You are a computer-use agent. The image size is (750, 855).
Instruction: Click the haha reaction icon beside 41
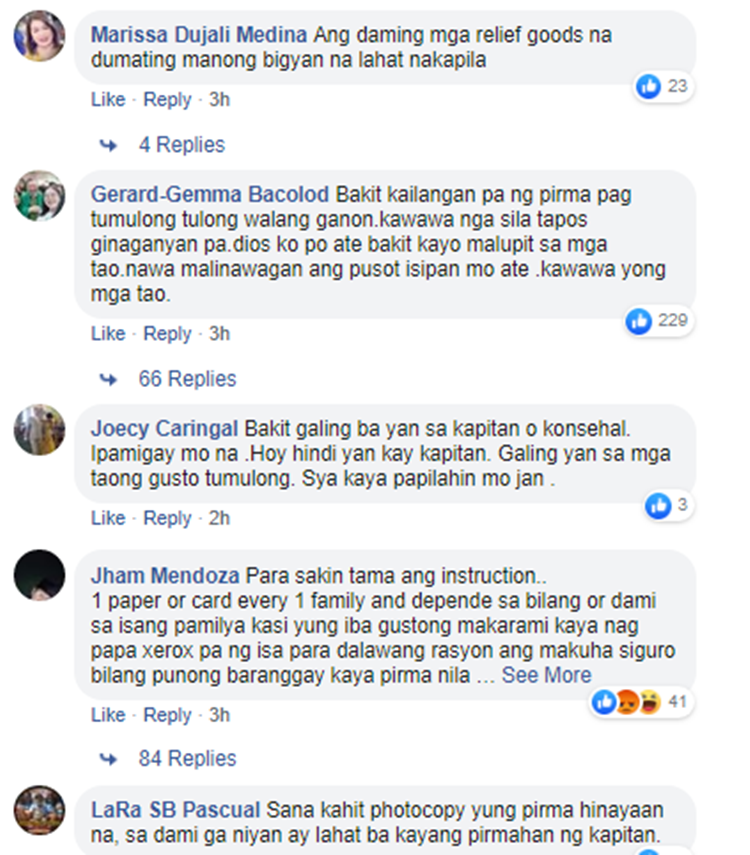tap(650, 702)
